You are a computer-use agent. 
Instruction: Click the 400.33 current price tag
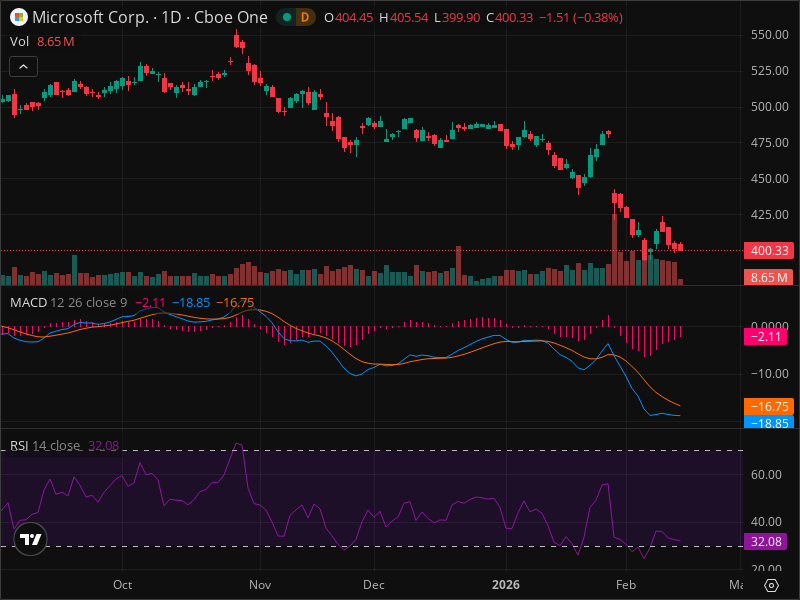(769, 251)
